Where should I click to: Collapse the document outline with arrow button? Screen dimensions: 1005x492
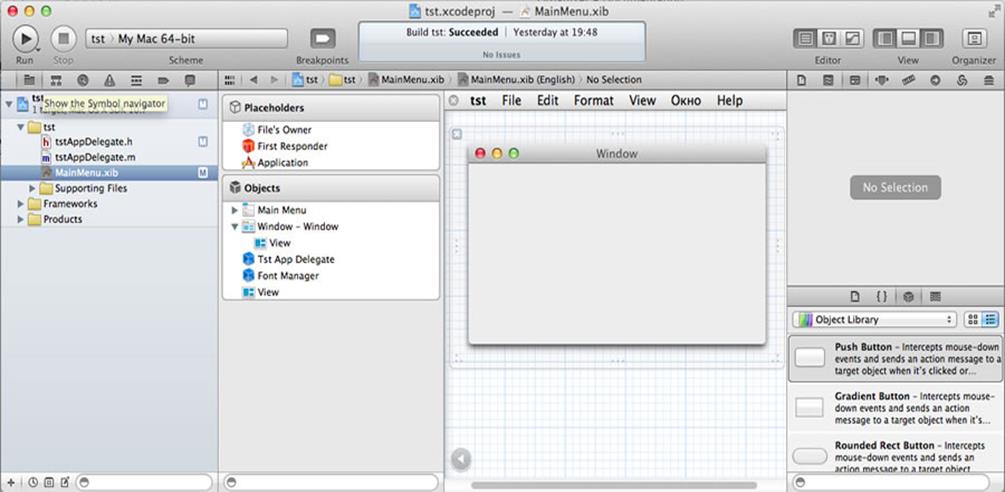click(x=460, y=459)
